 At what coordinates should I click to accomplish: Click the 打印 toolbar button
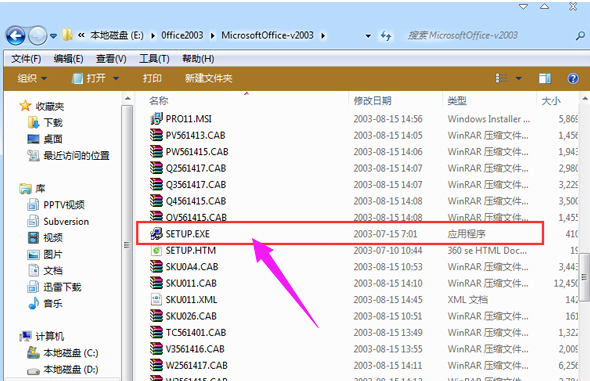[x=152, y=78]
